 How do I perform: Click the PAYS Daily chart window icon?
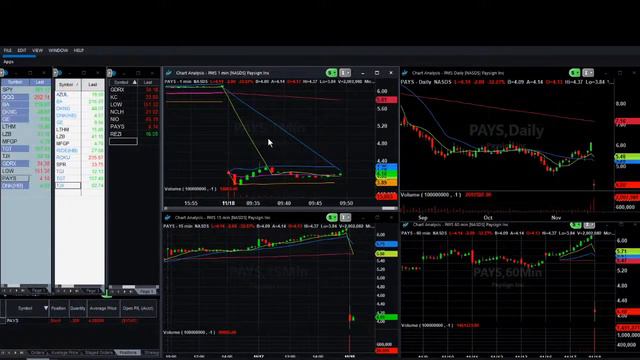pos(405,73)
